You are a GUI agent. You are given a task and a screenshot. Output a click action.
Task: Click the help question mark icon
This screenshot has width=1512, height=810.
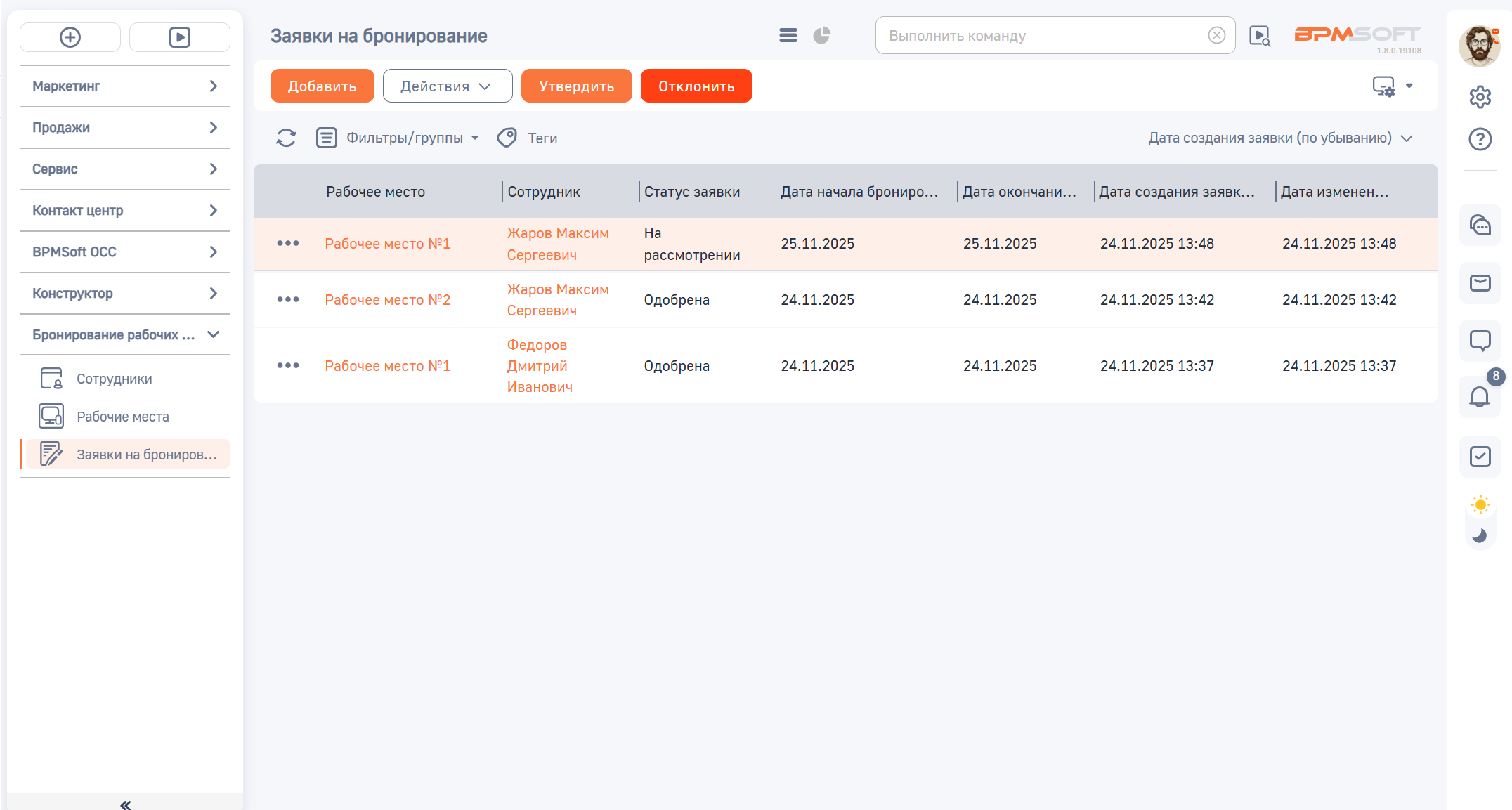click(x=1480, y=139)
